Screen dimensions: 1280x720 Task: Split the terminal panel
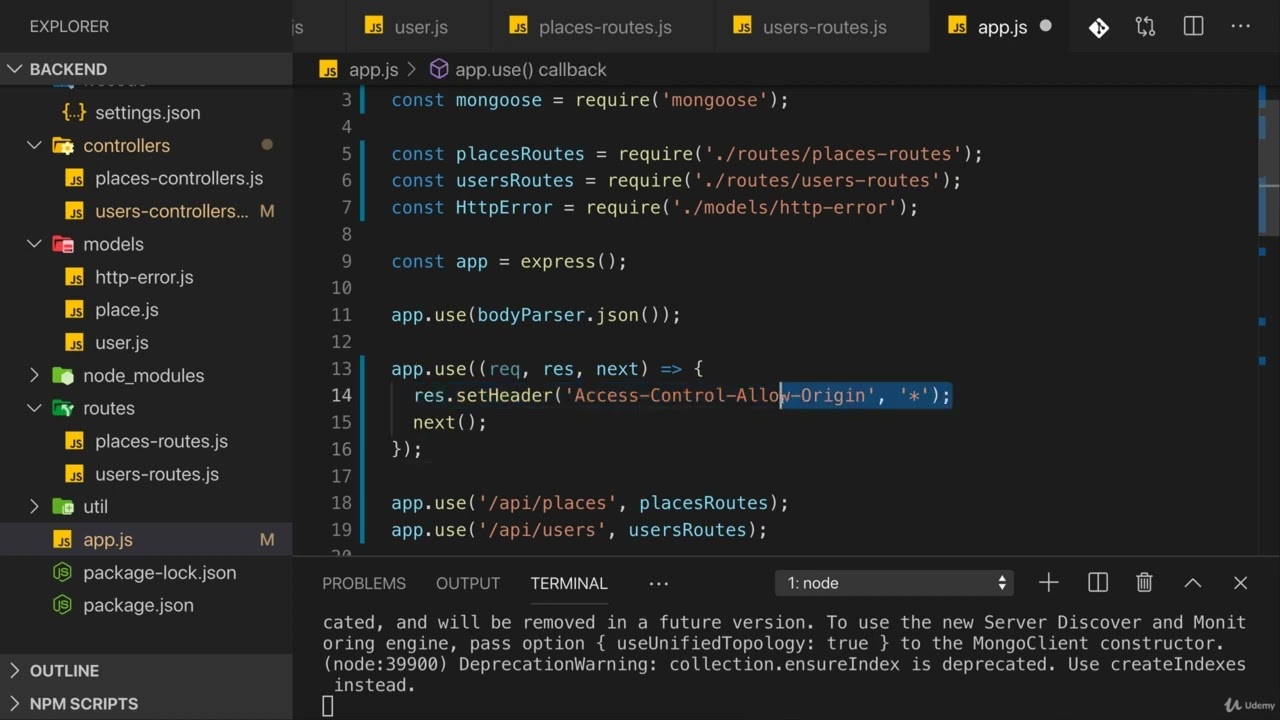click(x=1097, y=583)
